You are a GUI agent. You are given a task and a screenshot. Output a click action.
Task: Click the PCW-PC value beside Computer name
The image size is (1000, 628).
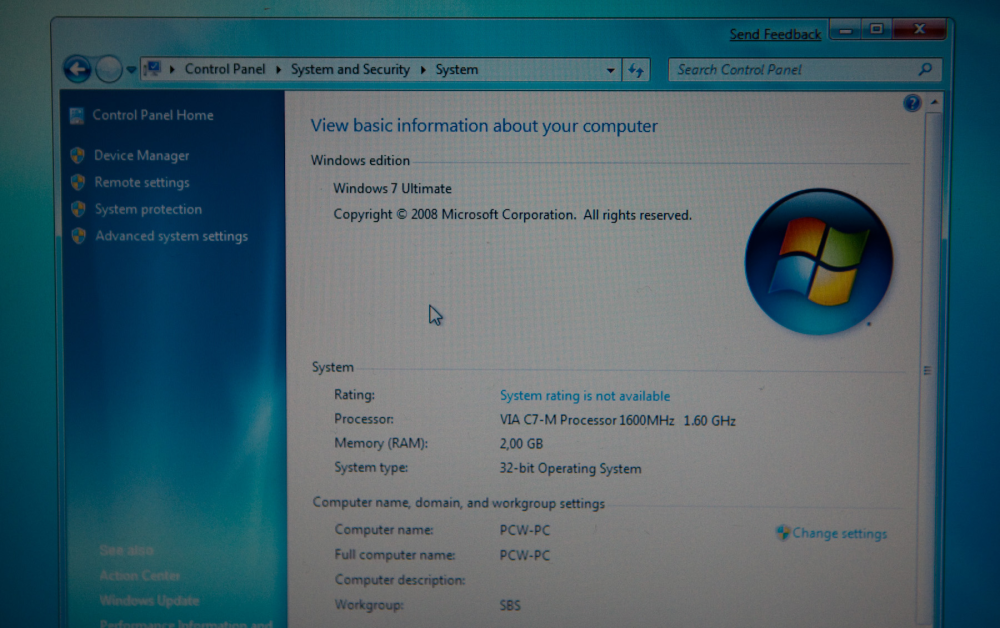click(x=524, y=530)
